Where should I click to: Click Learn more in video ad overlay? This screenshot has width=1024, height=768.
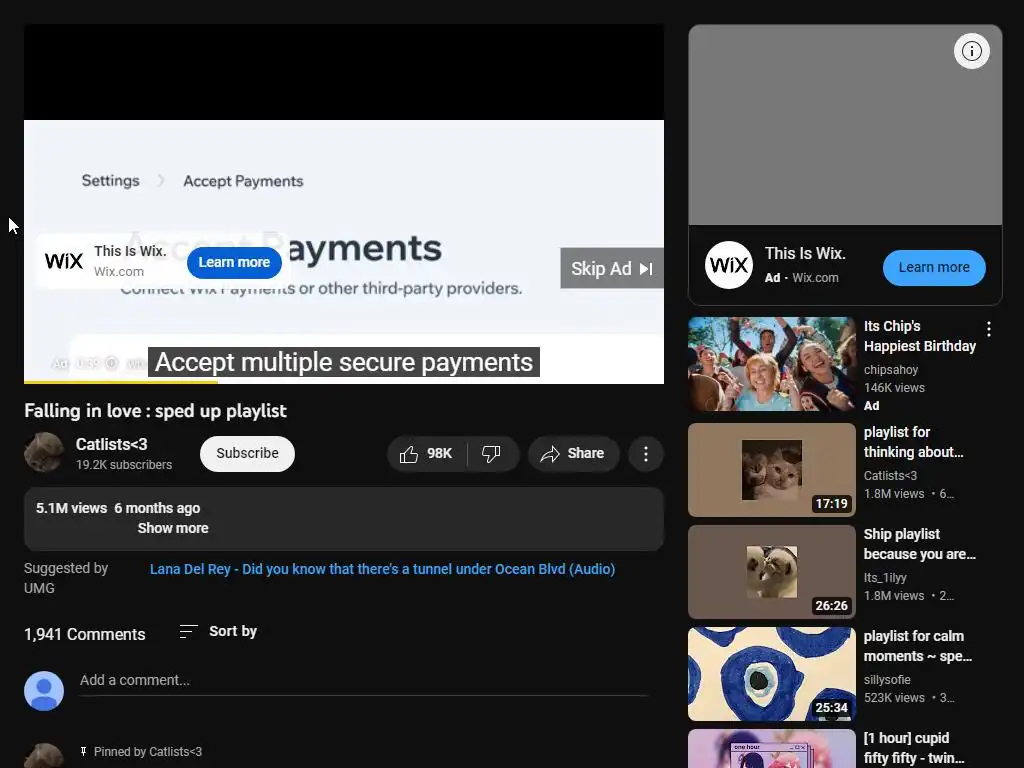coord(234,263)
